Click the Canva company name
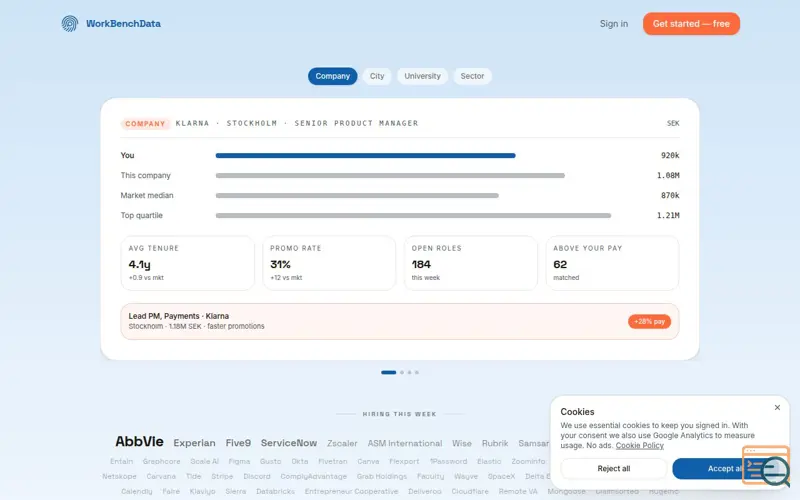Screen dimensions: 800x500 point(368,461)
